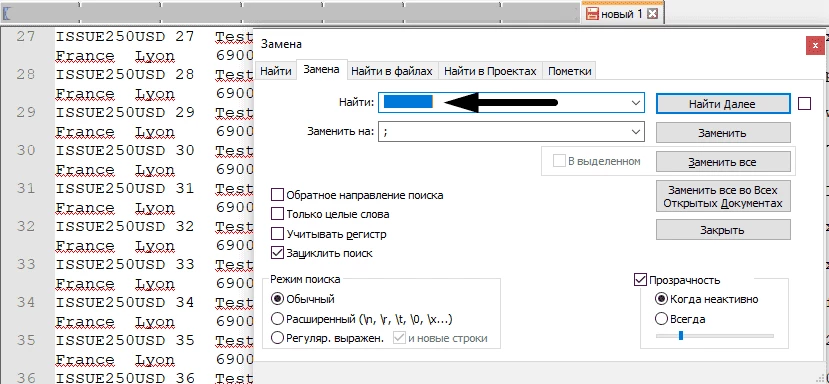
Task: Open the Найти в Проектах tab
Action: [x=490, y=71]
